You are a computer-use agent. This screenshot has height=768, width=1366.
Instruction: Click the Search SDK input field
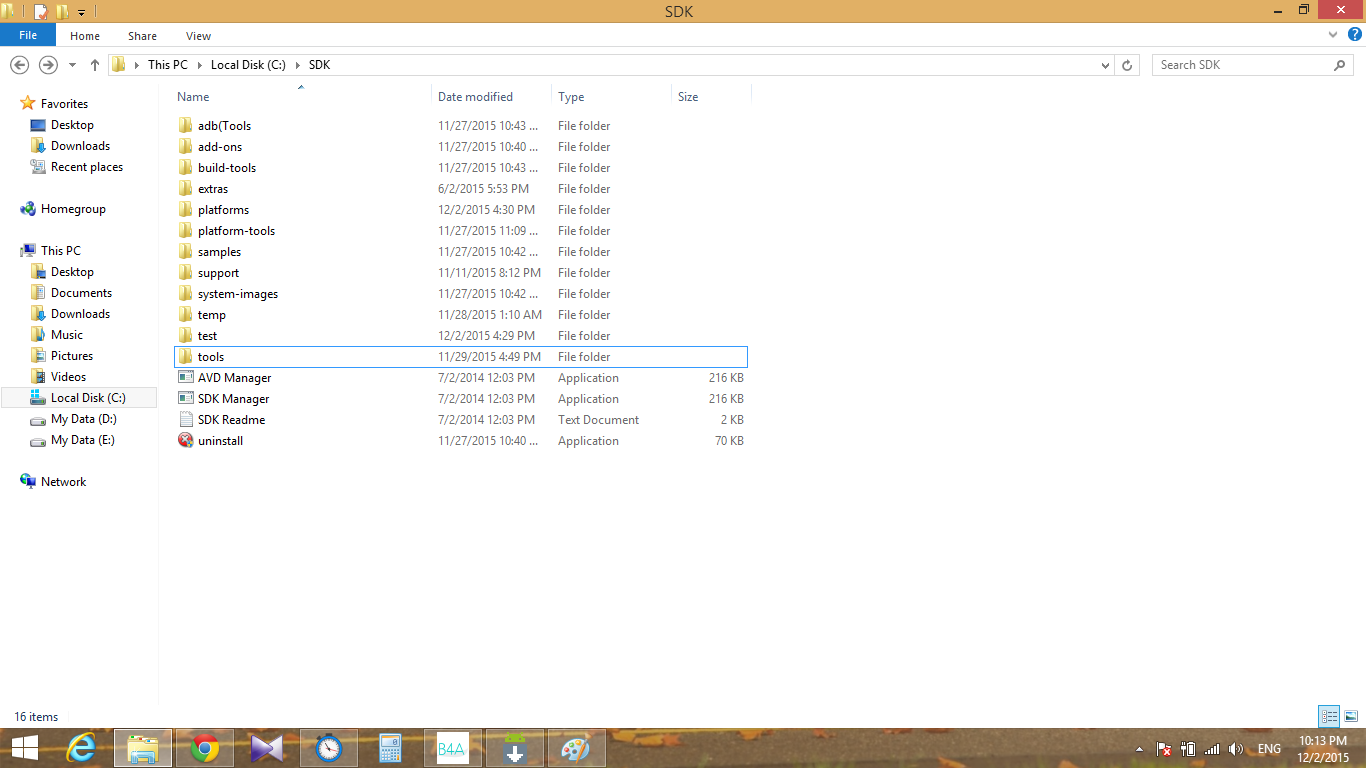1240,65
